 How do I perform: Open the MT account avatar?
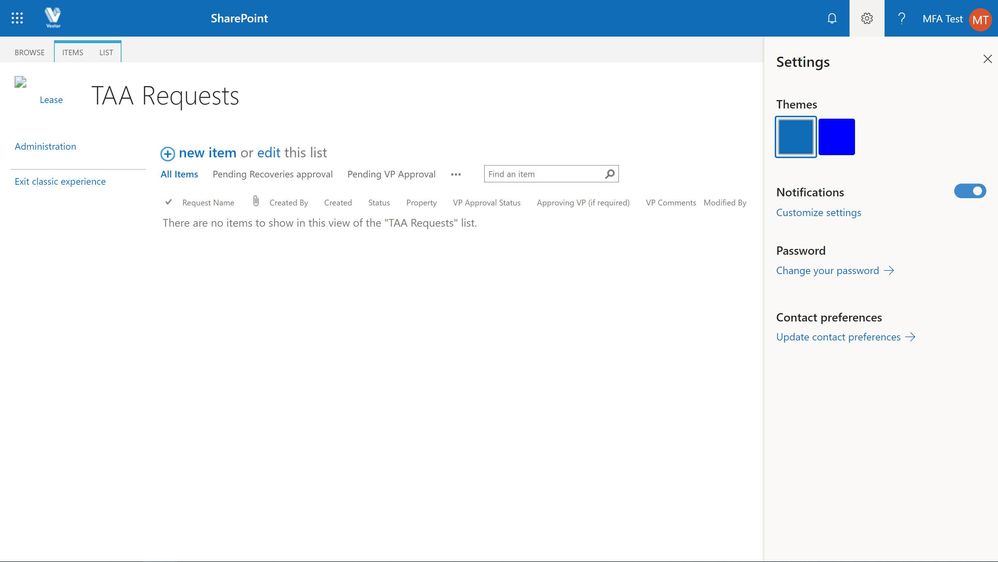click(980, 19)
